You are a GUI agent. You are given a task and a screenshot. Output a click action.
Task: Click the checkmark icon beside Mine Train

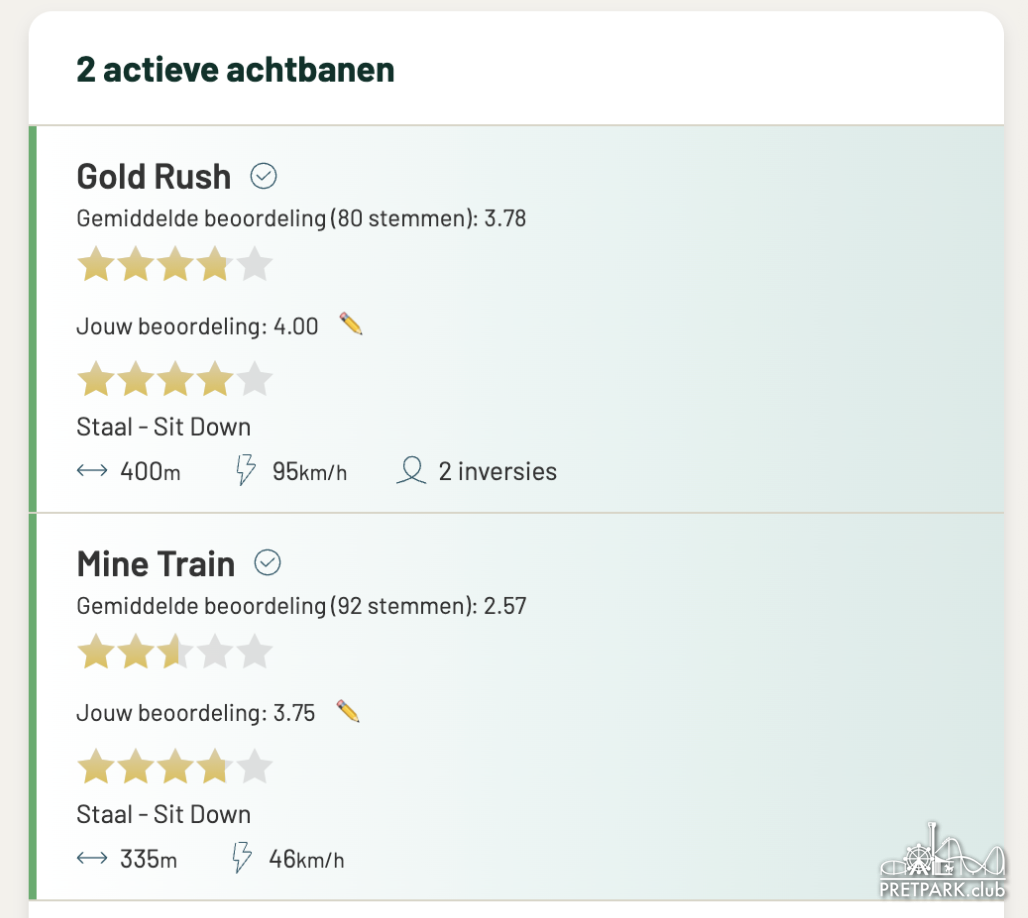coord(267,564)
